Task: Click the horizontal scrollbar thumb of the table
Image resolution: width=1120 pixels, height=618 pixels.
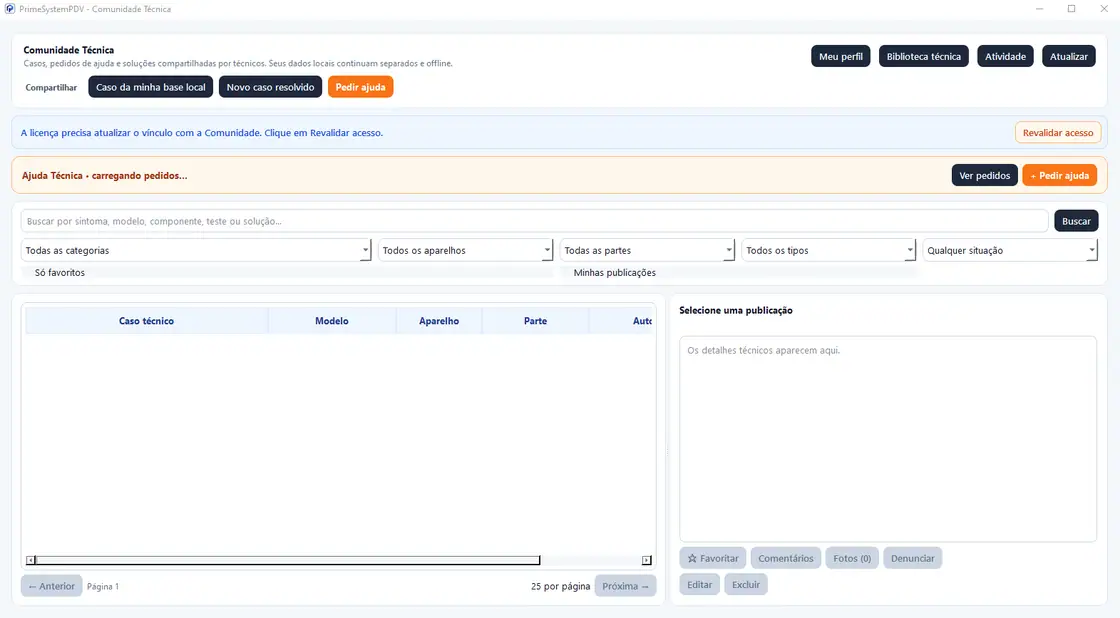Action: tap(288, 560)
